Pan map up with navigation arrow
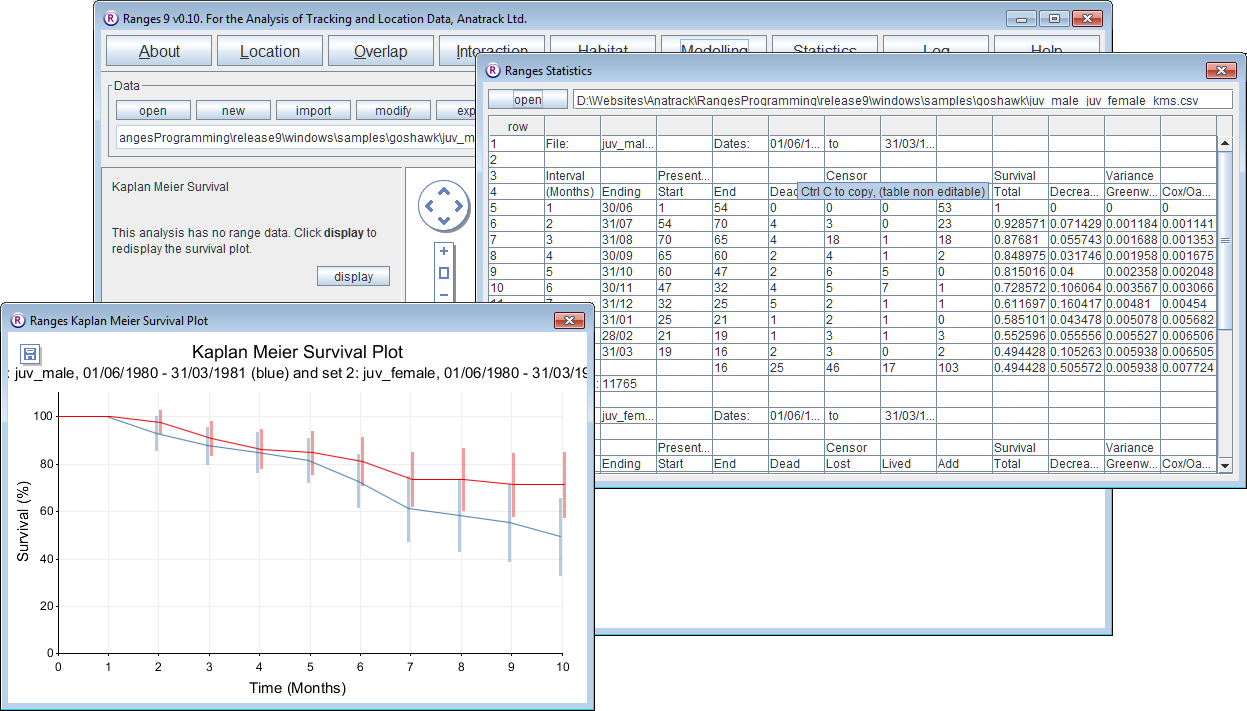 click(x=444, y=193)
